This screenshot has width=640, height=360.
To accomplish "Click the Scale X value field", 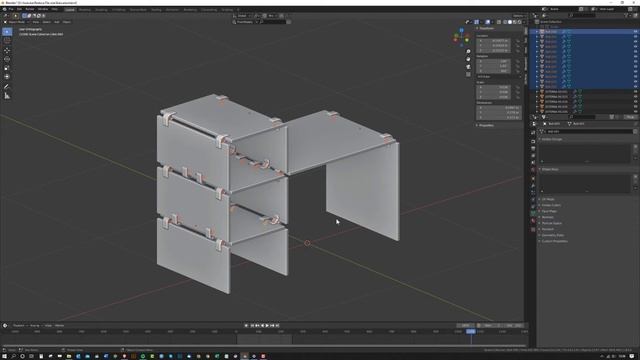I will pos(493,87).
